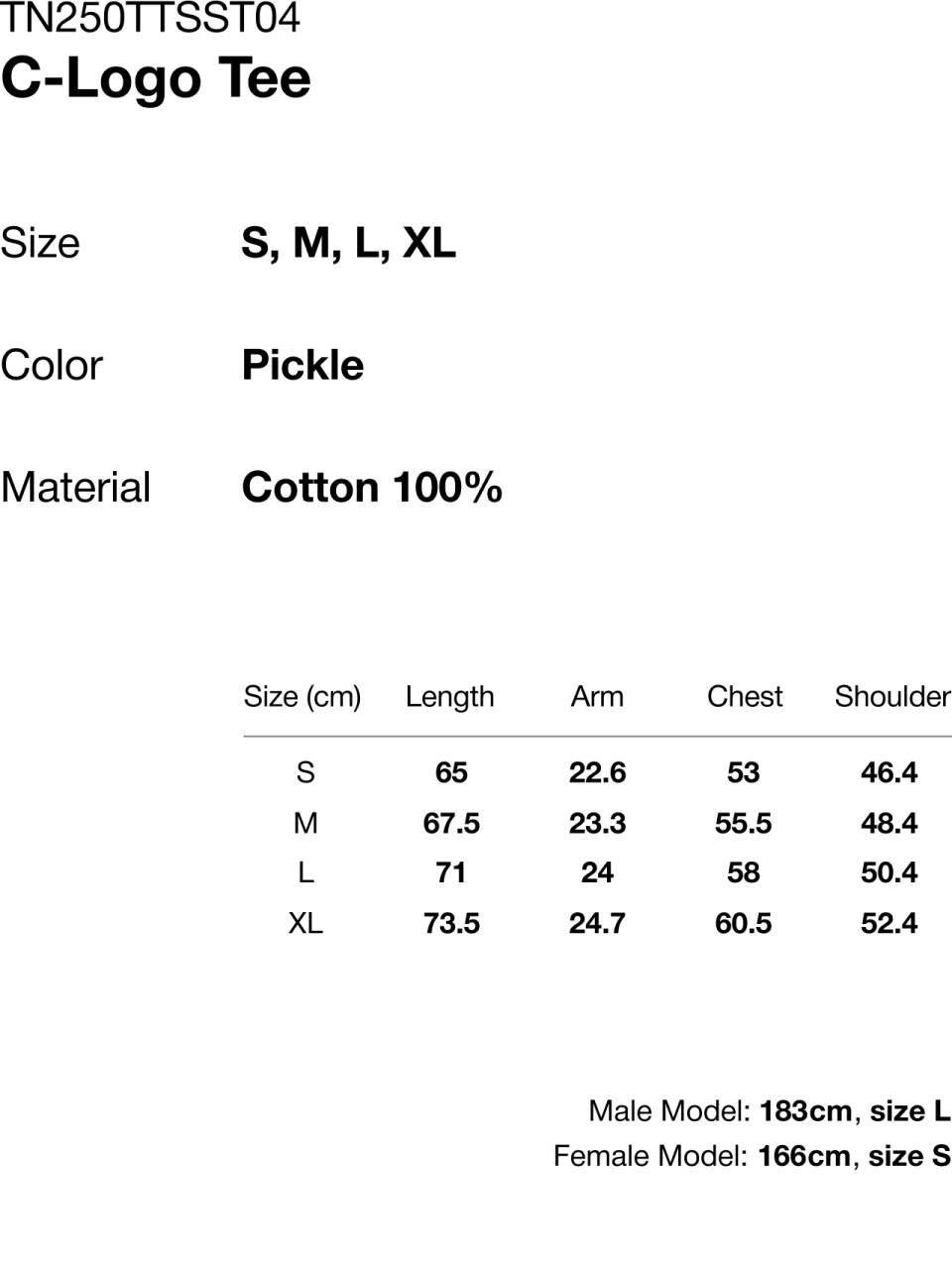Screen dimensions: 952x1270
Task: Click the Female Model 166cm text
Action: (x=702, y=1156)
